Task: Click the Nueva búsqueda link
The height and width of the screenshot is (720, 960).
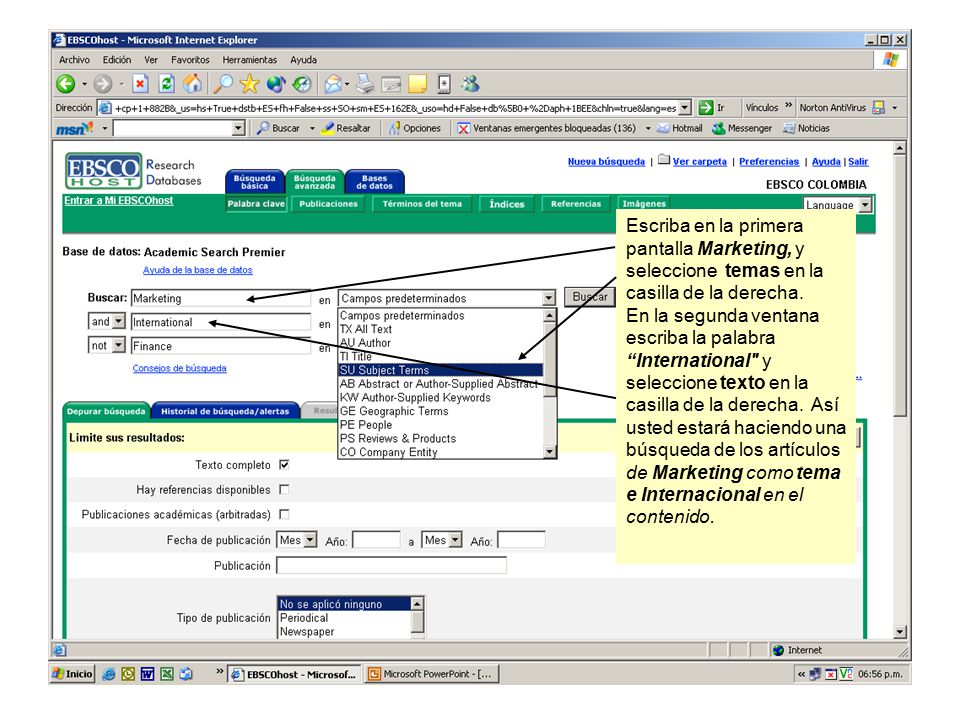Action: pyautogui.click(x=606, y=162)
